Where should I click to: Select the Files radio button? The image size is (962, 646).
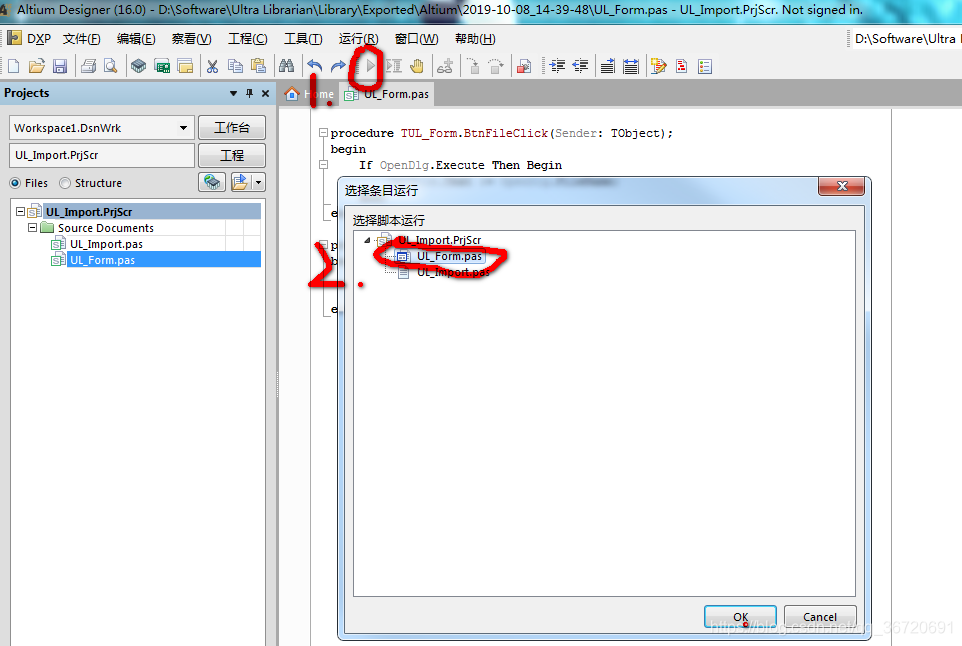coord(15,183)
